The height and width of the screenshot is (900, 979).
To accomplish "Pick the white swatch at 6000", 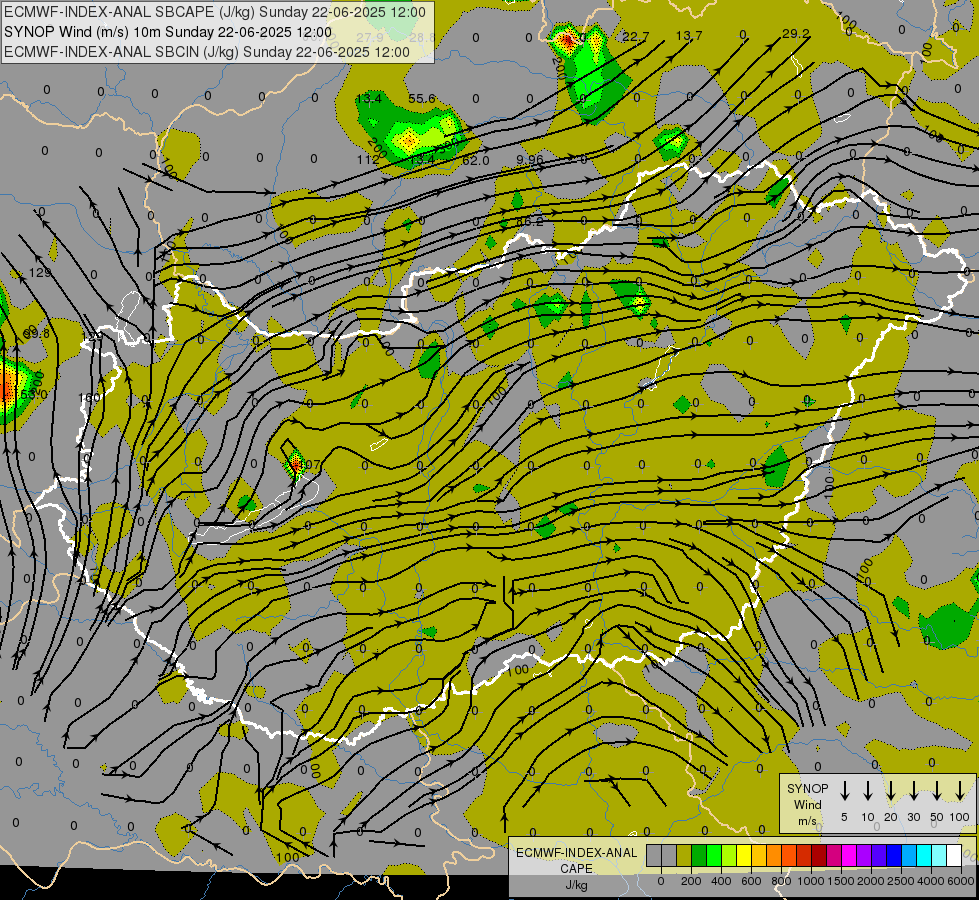I will point(953,856).
